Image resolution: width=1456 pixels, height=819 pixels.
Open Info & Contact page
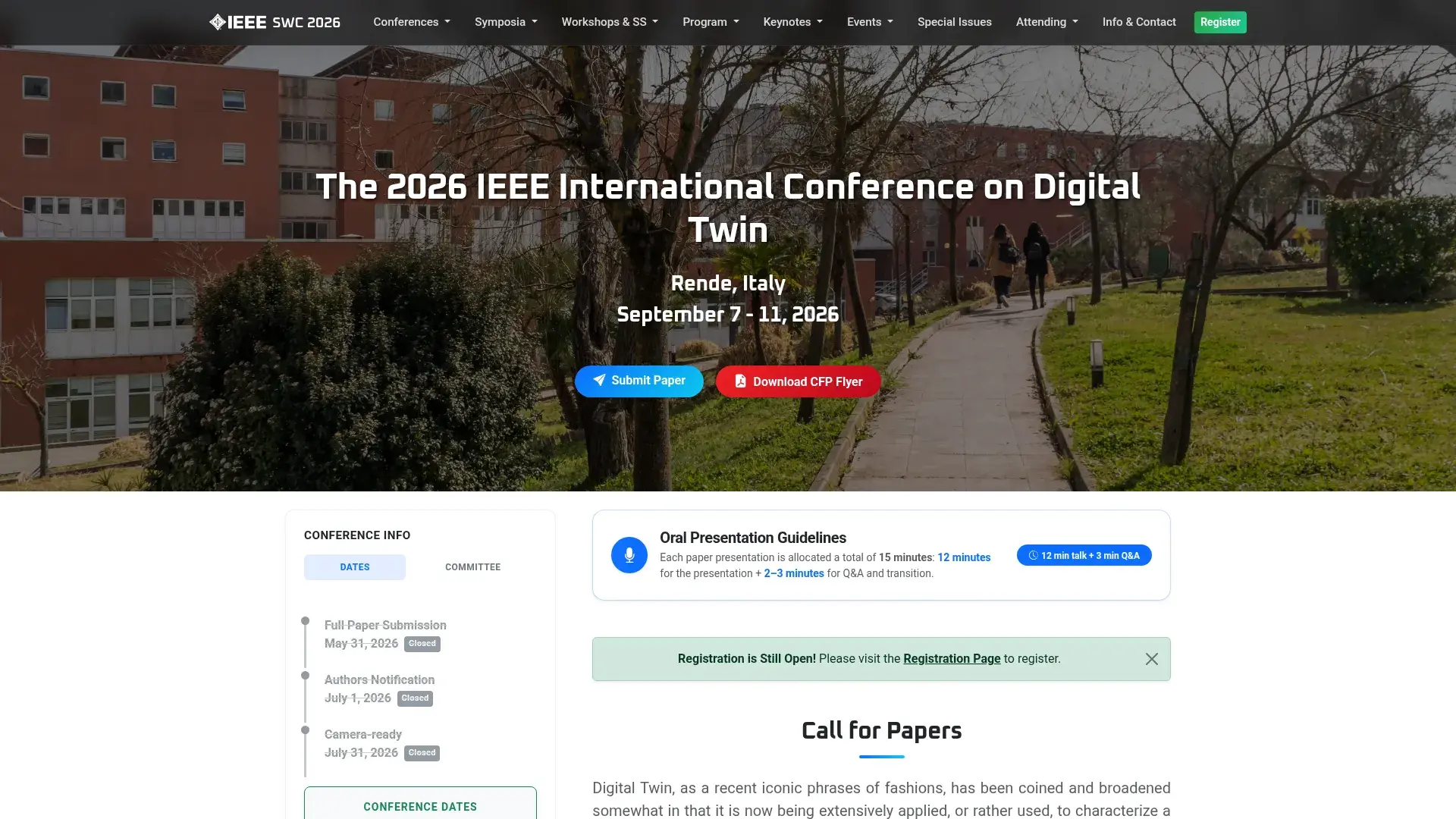(x=1139, y=22)
